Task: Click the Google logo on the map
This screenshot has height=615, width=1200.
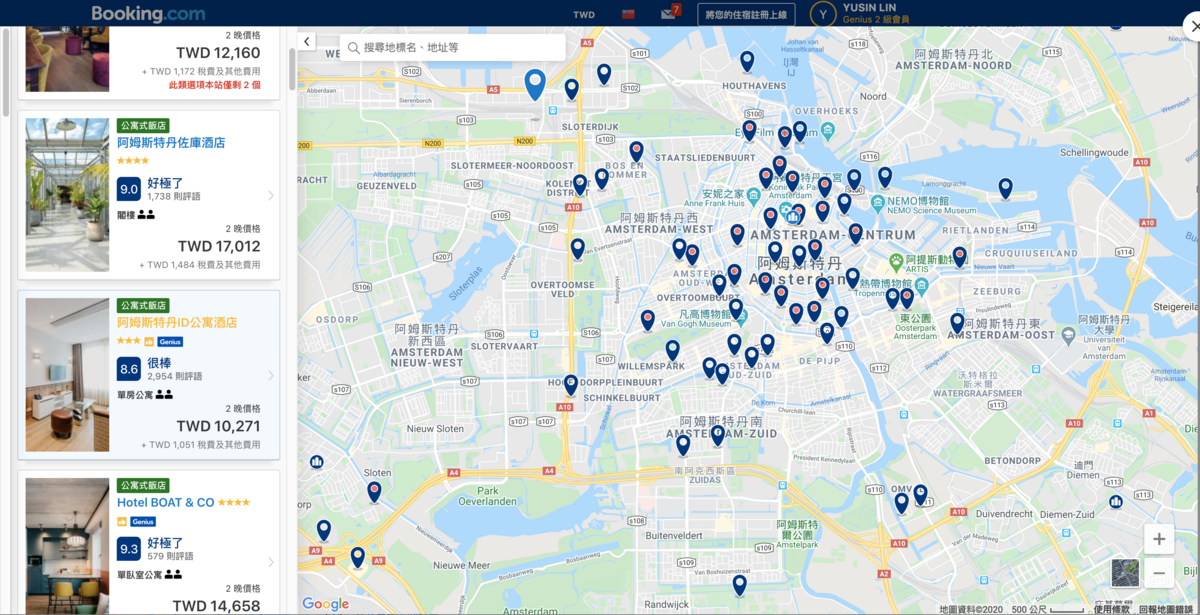Action: tap(325, 604)
